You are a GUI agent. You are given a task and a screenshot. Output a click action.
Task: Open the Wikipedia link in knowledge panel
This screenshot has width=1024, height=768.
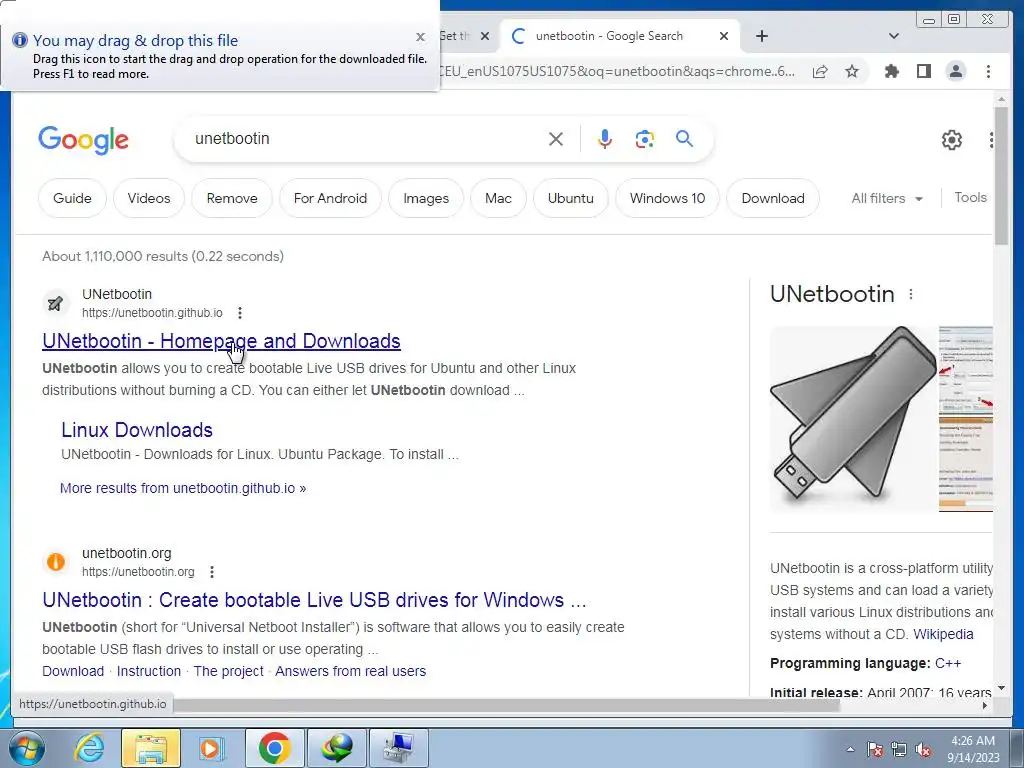[943, 634]
